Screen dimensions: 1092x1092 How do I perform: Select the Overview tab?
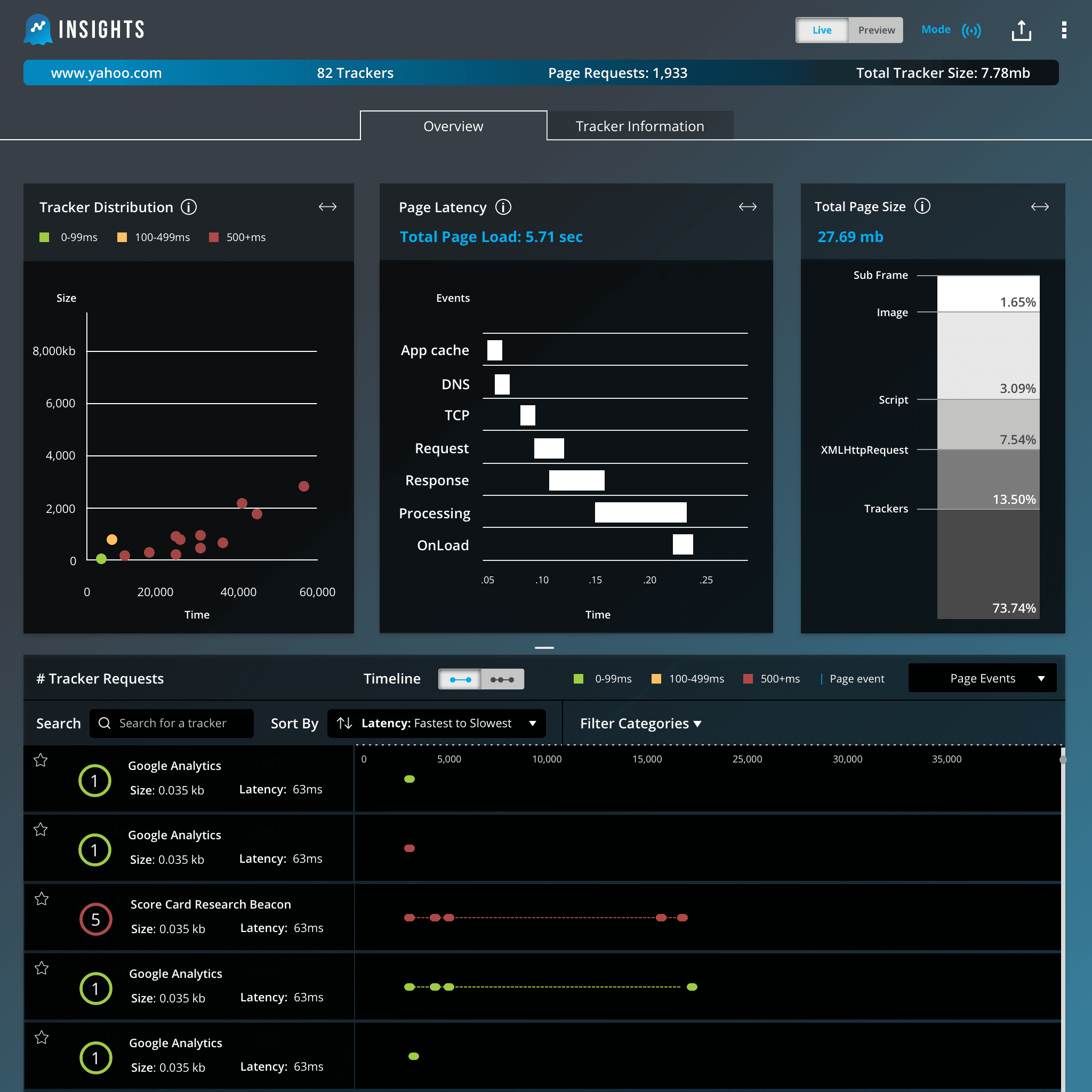click(x=453, y=125)
